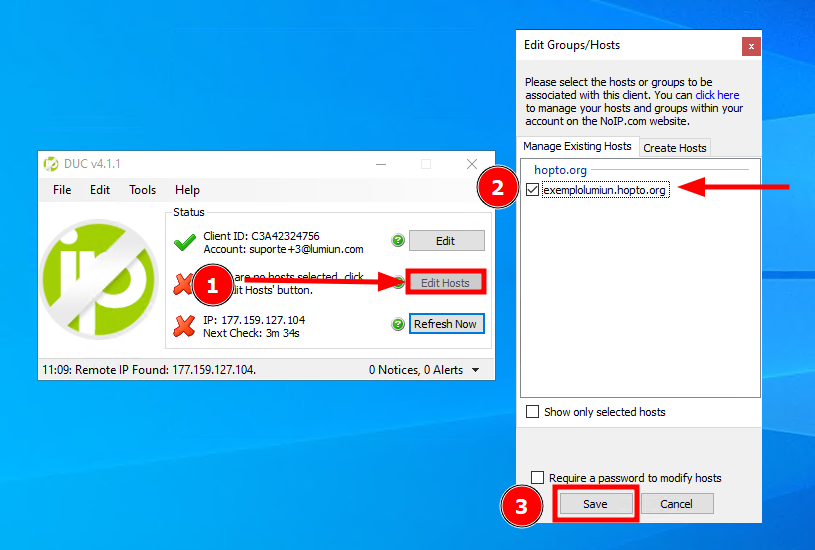815x550 pixels.
Task: Click the red X icon next to IP address
Action: pyautogui.click(x=184, y=325)
